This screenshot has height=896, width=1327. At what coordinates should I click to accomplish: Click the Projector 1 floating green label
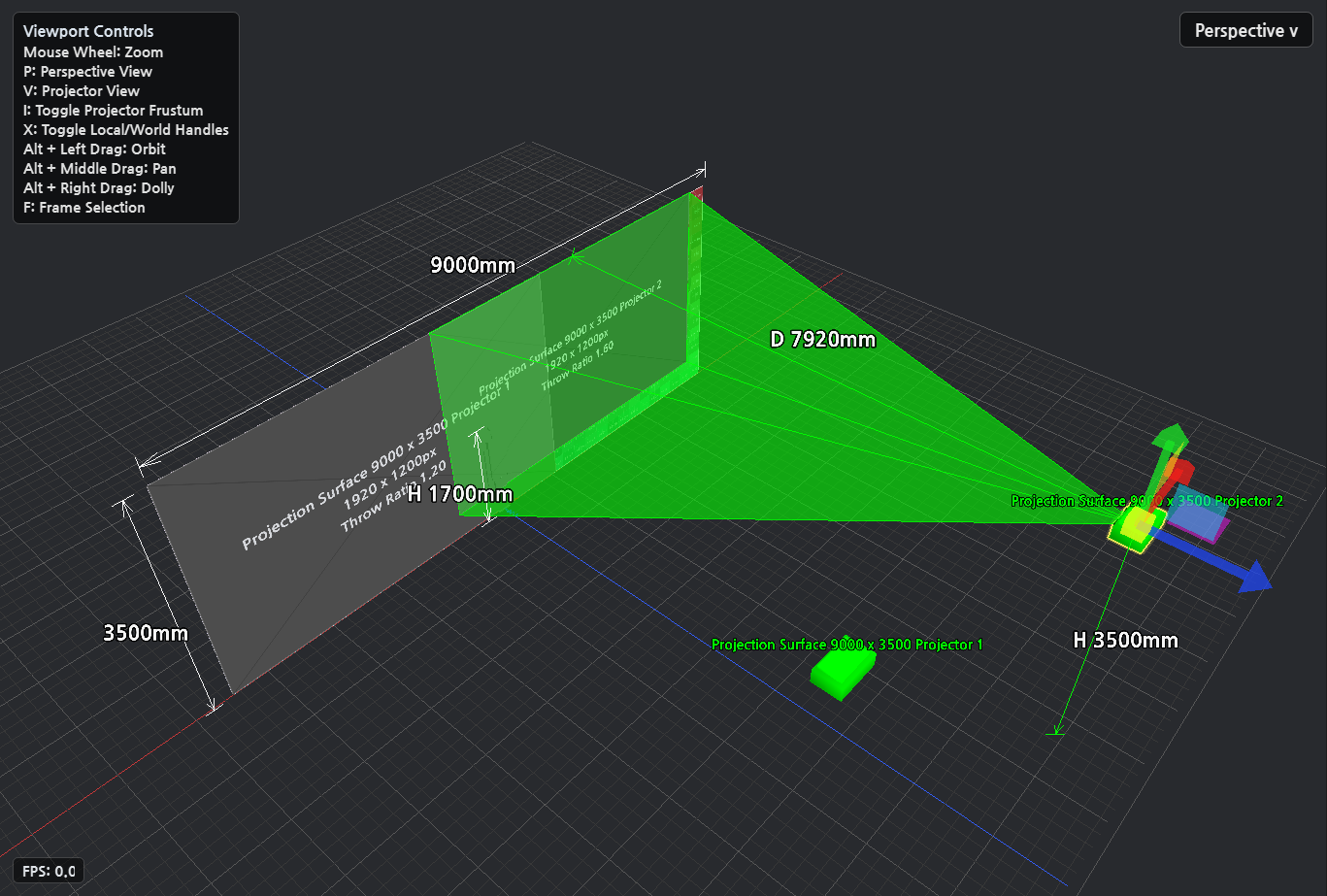[847, 645]
